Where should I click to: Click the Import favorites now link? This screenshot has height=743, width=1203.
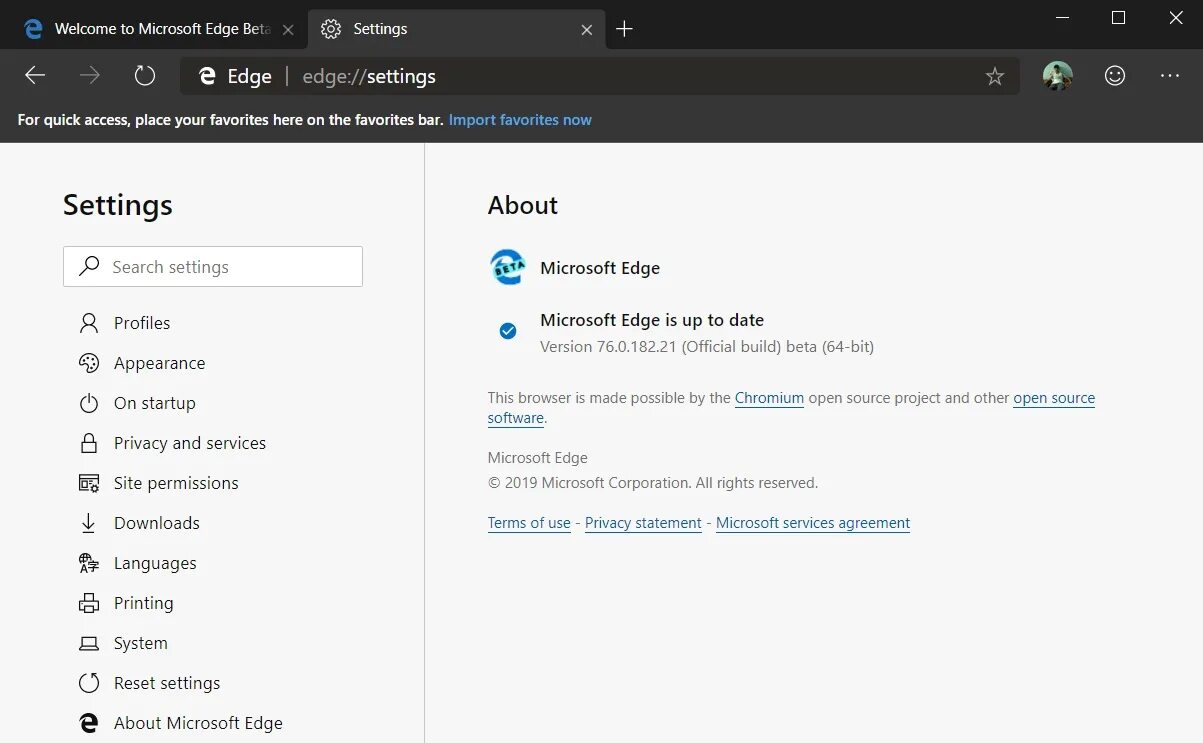tap(520, 120)
